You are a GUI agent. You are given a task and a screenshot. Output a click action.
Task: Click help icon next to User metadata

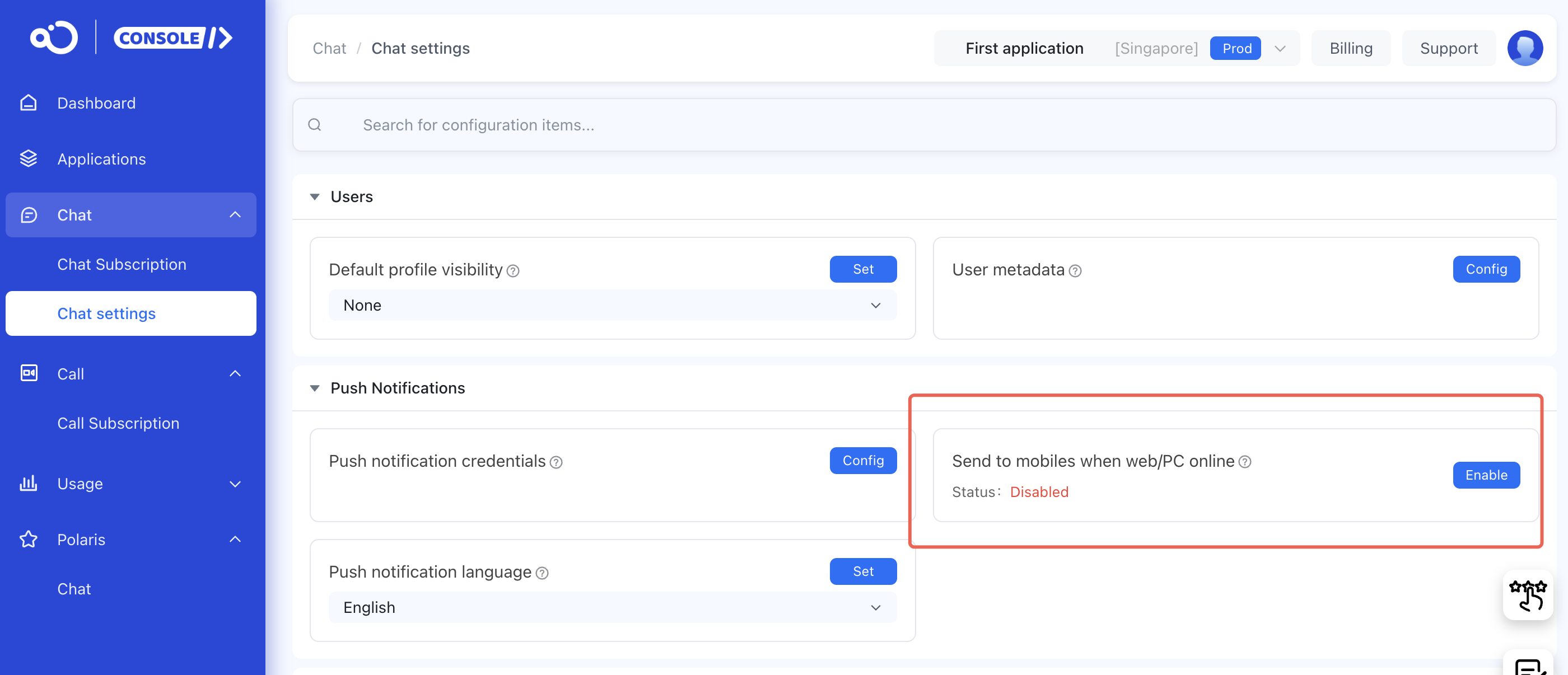1076,271
